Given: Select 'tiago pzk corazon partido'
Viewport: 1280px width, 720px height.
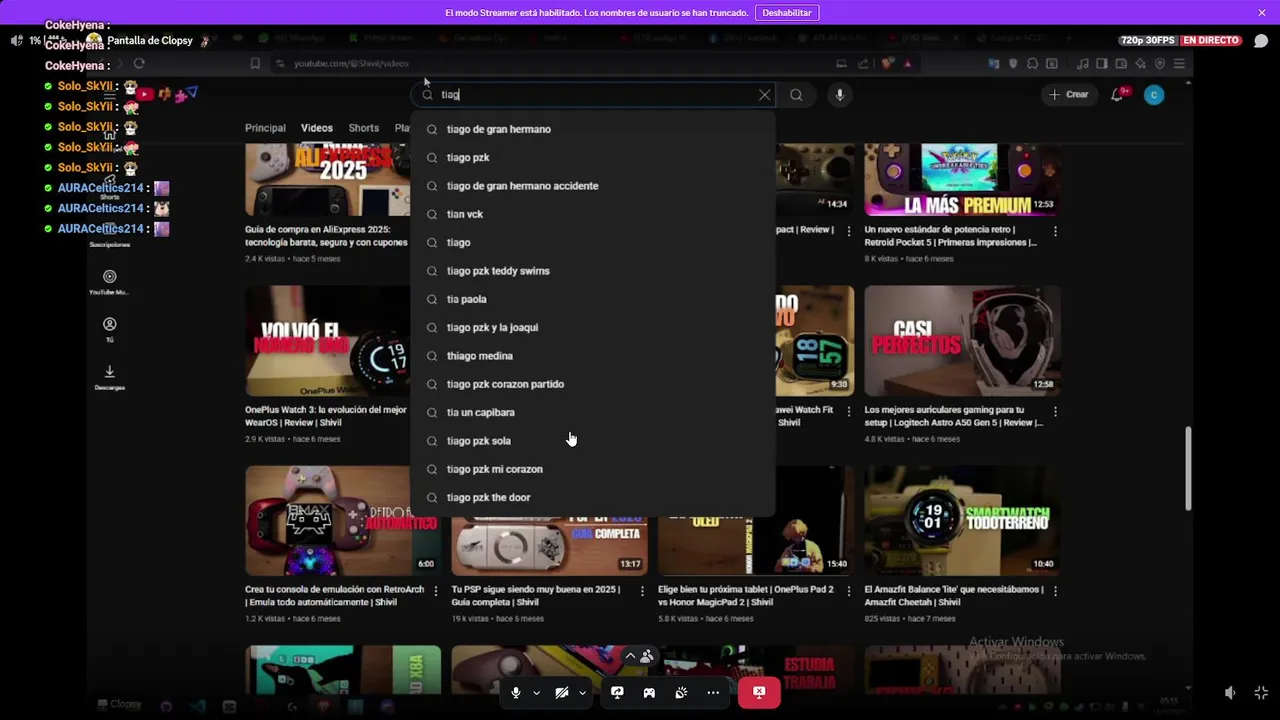Looking at the screenshot, I should (593, 384).
